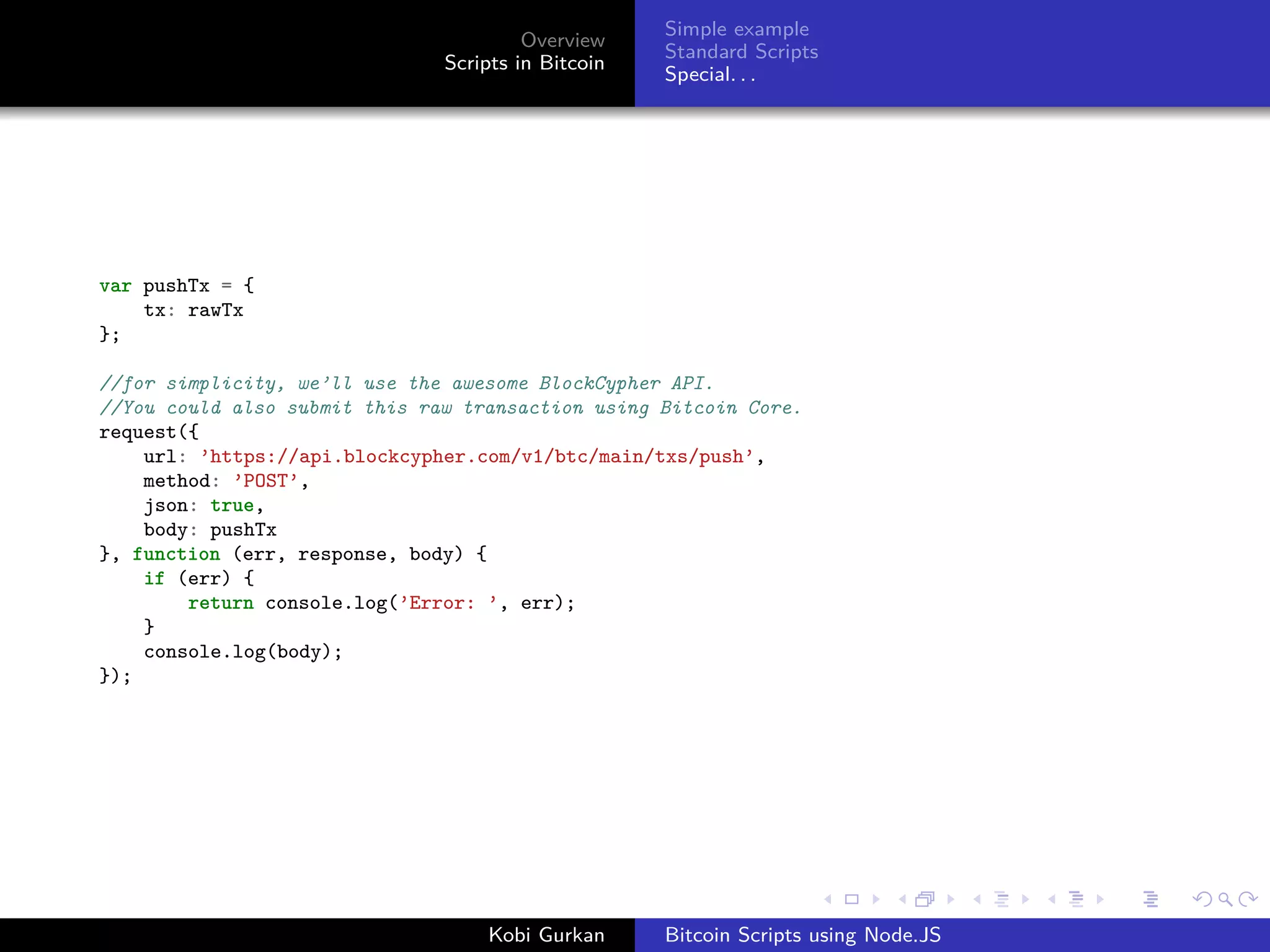The height and width of the screenshot is (952, 1270).
Task: Click the 'body: pushTx' line
Action: point(210,530)
